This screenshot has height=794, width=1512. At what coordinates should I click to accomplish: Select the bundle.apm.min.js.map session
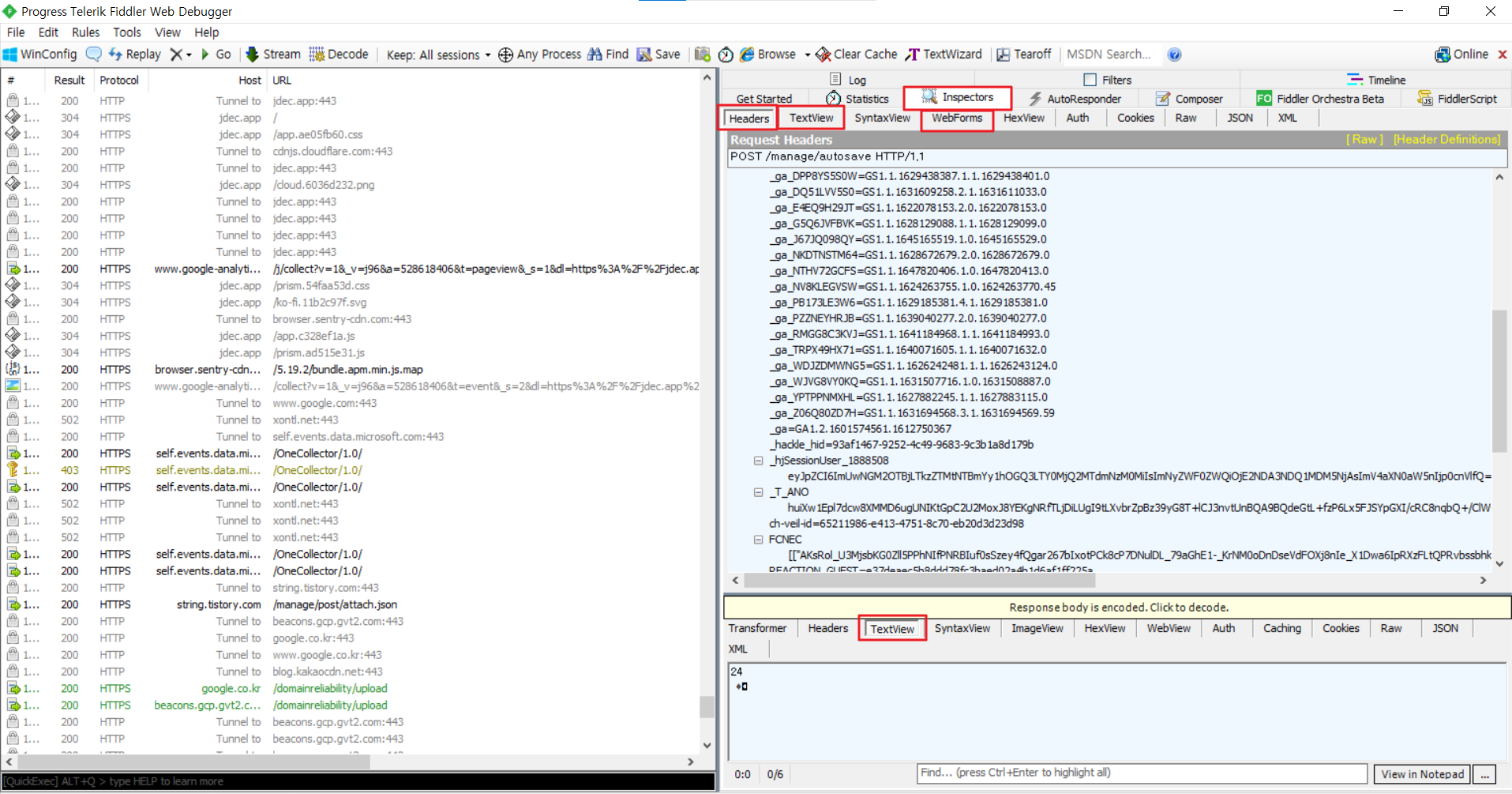[352, 370]
